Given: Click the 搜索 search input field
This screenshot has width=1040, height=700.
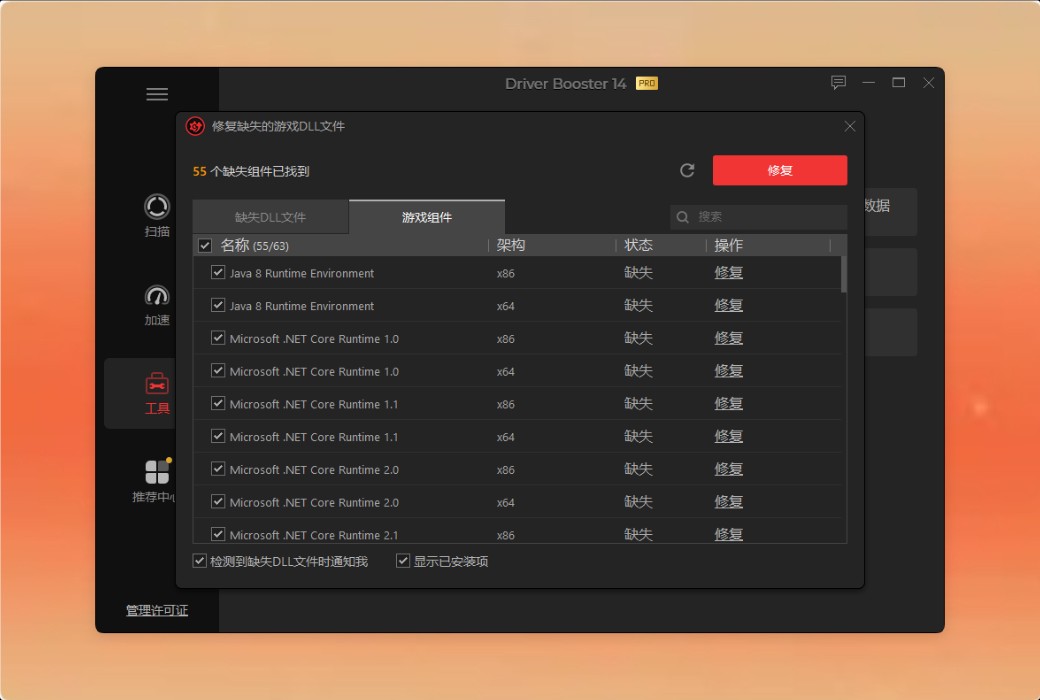Looking at the screenshot, I should coord(758,217).
